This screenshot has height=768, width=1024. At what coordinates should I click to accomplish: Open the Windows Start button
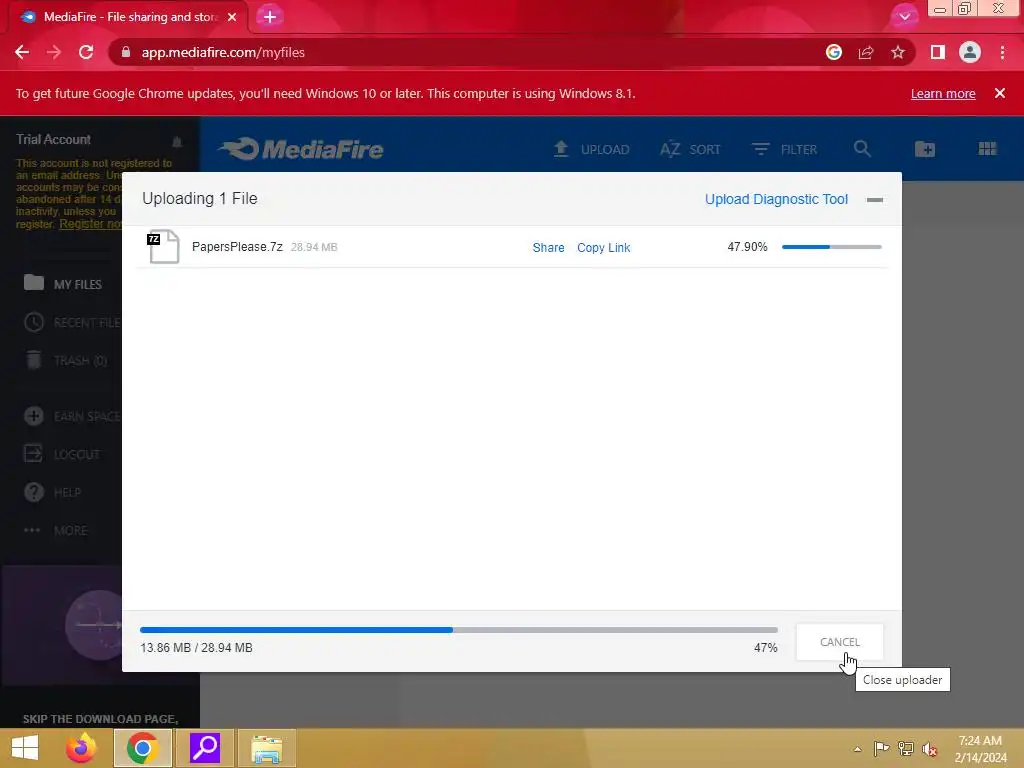coord(25,748)
